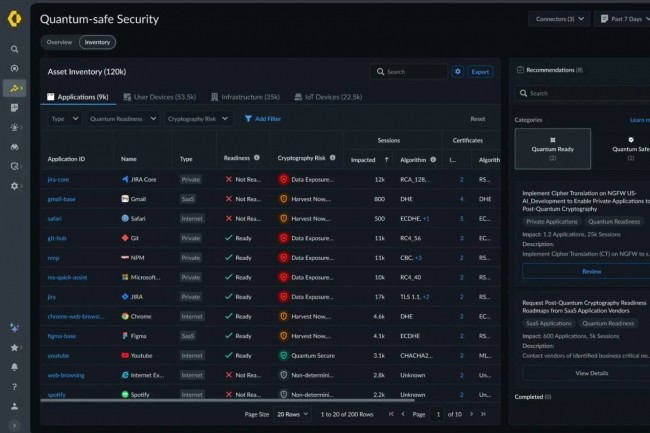Switch to the Overview view toggle
Screen dimensions: 650x433
(59, 42)
